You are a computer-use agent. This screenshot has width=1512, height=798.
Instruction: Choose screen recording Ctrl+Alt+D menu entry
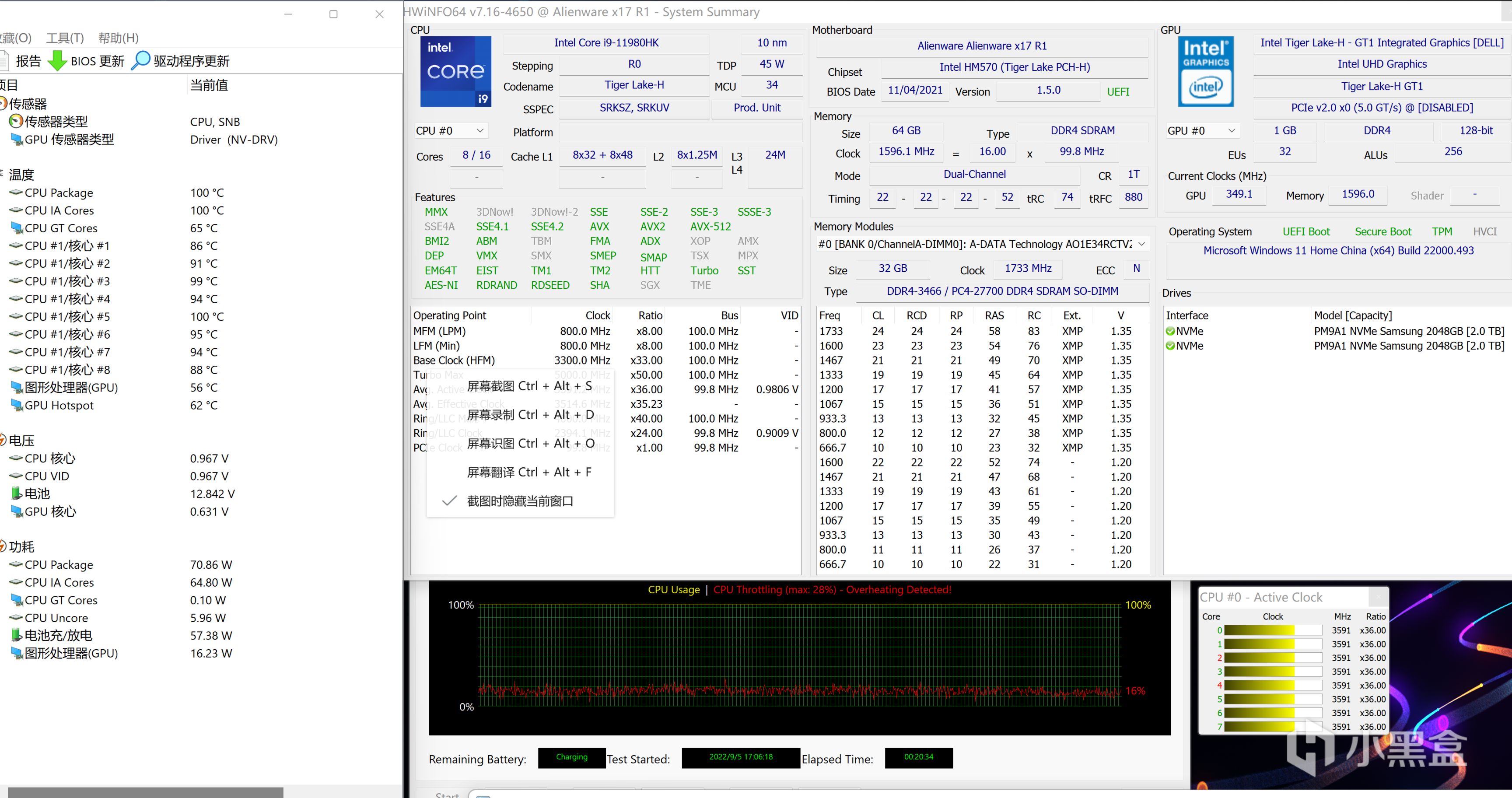click(530, 415)
